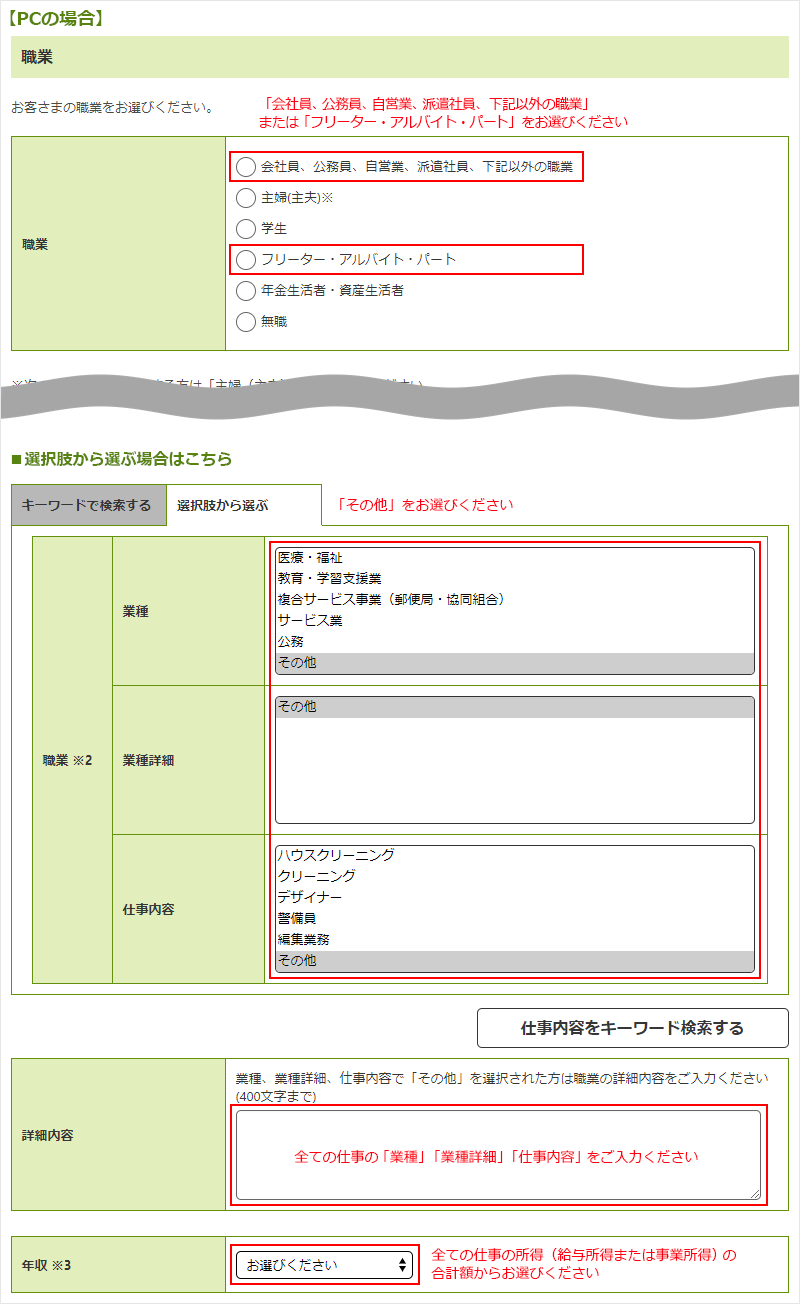Select 医療・福祉 in the 業種 list
Image resolution: width=800 pixels, height=1304 pixels.
(310, 558)
